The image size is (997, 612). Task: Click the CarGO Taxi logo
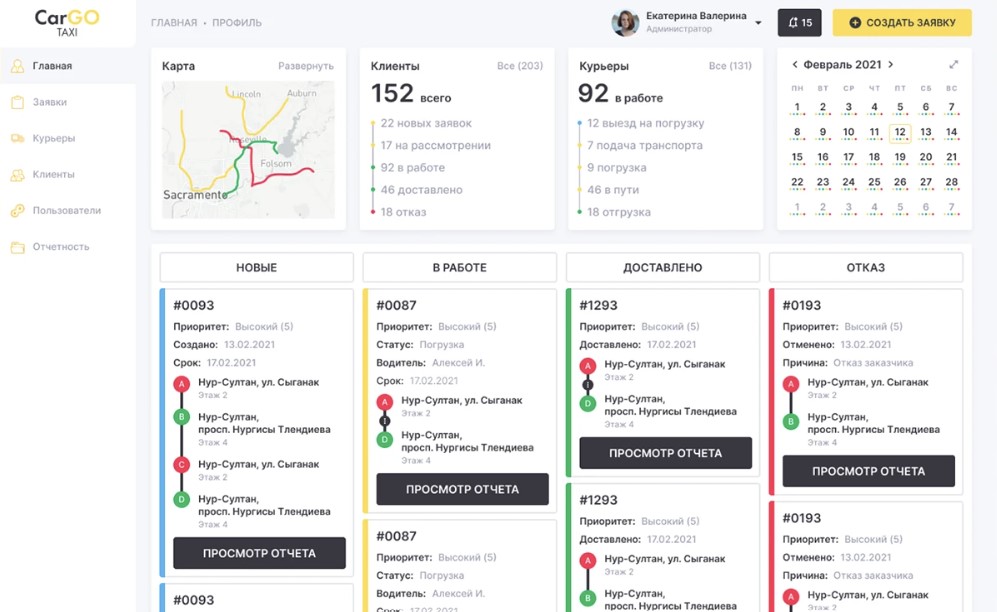[x=67, y=22]
